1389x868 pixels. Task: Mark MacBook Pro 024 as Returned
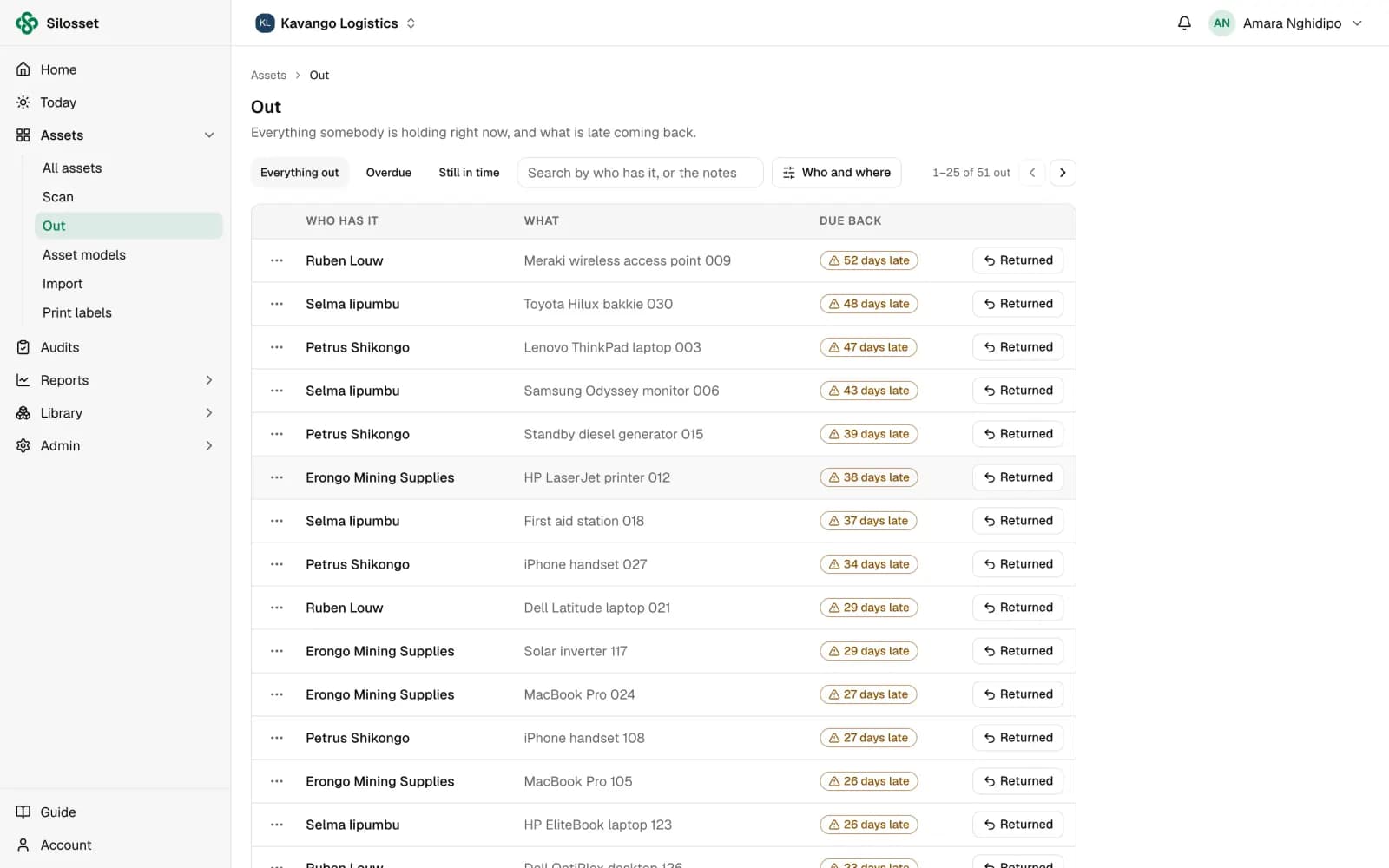1017,694
